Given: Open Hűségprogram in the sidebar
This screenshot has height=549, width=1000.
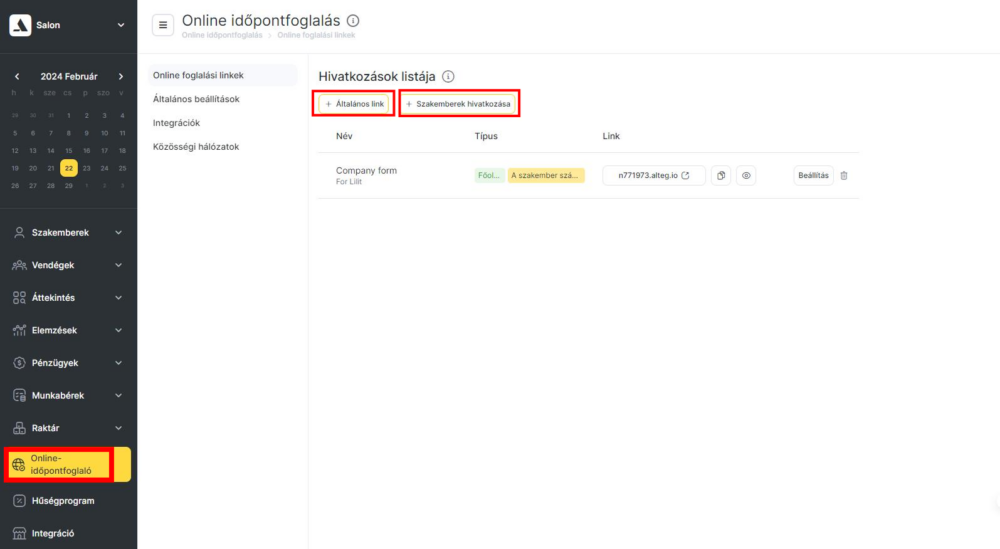Looking at the screenshot, I should point(63,501).
